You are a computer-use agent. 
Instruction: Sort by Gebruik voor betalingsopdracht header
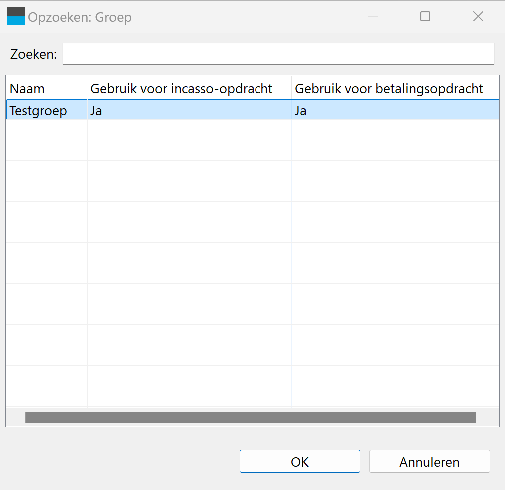395,88
